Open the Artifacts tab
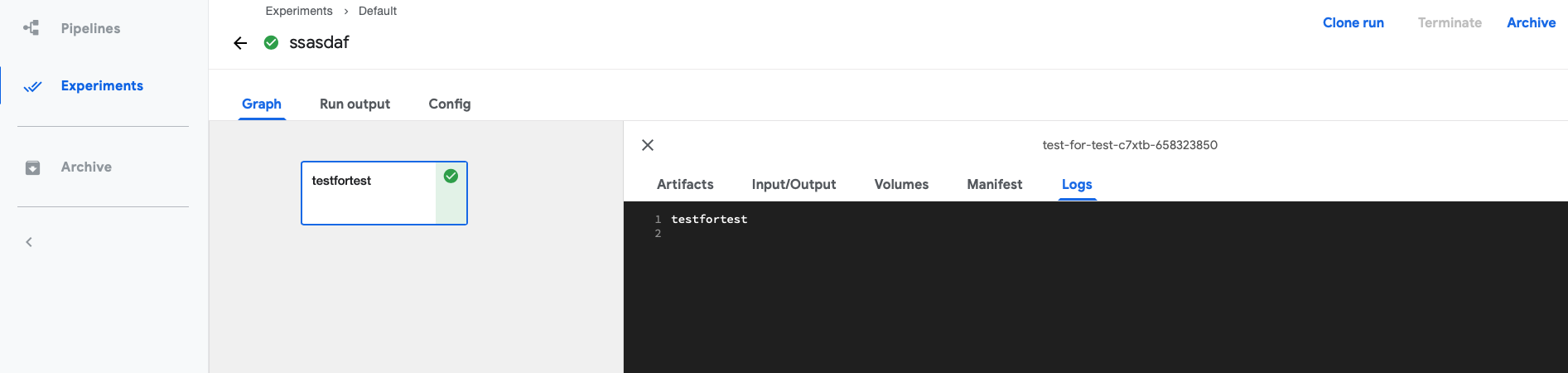The height and width of the screenshot is (373, 1568). (685, 184)
